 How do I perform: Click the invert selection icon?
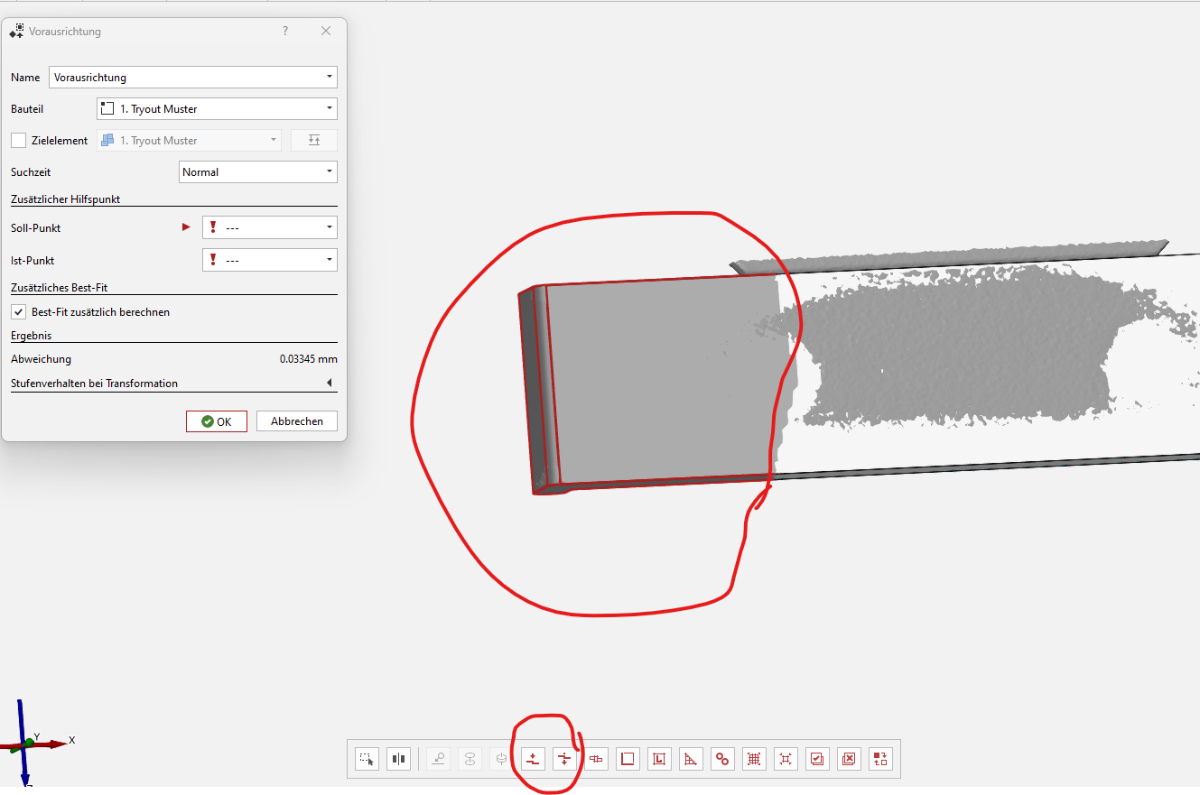point(880,759)
